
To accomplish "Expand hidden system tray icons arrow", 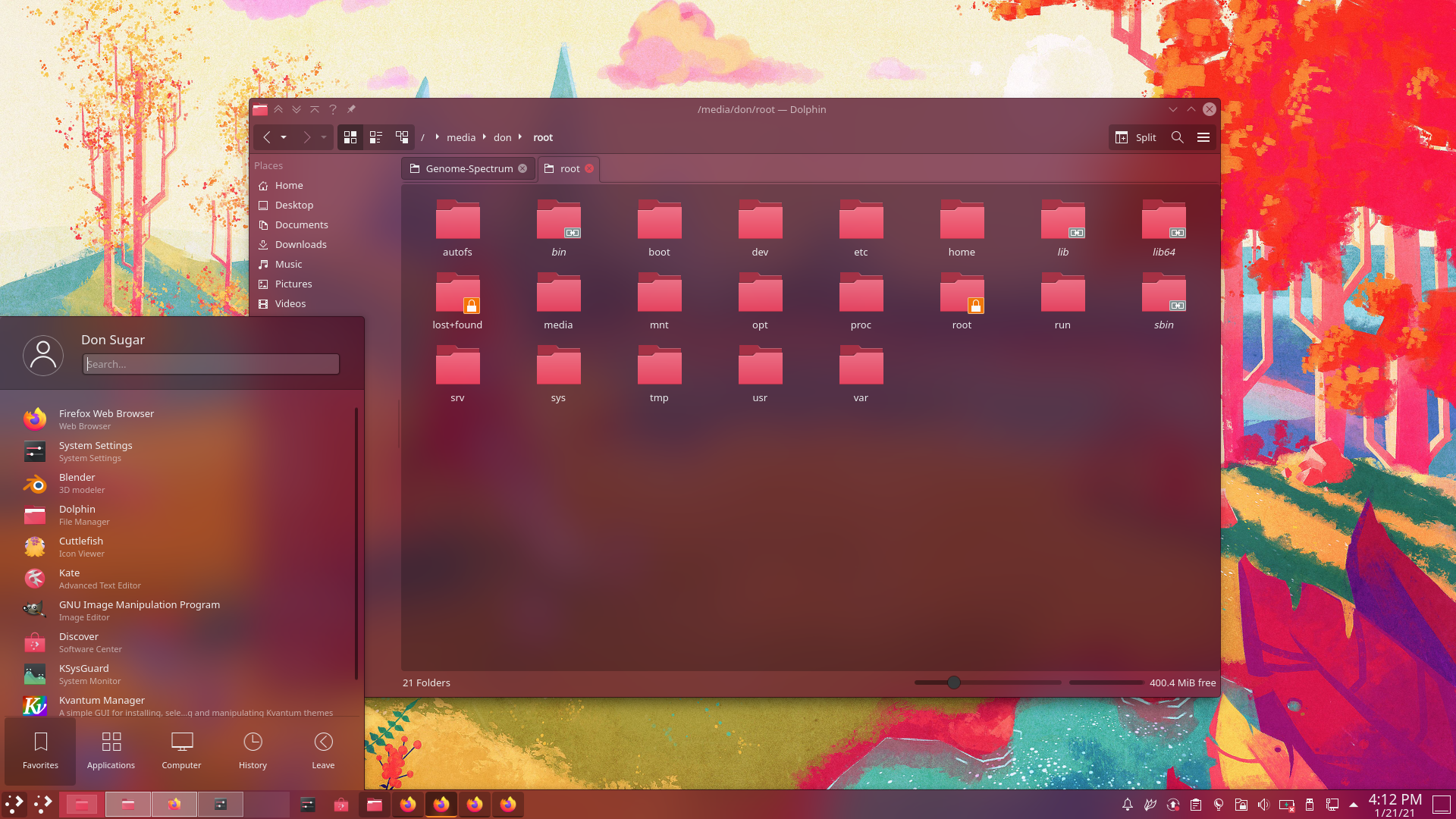I will coord(1354,805).
